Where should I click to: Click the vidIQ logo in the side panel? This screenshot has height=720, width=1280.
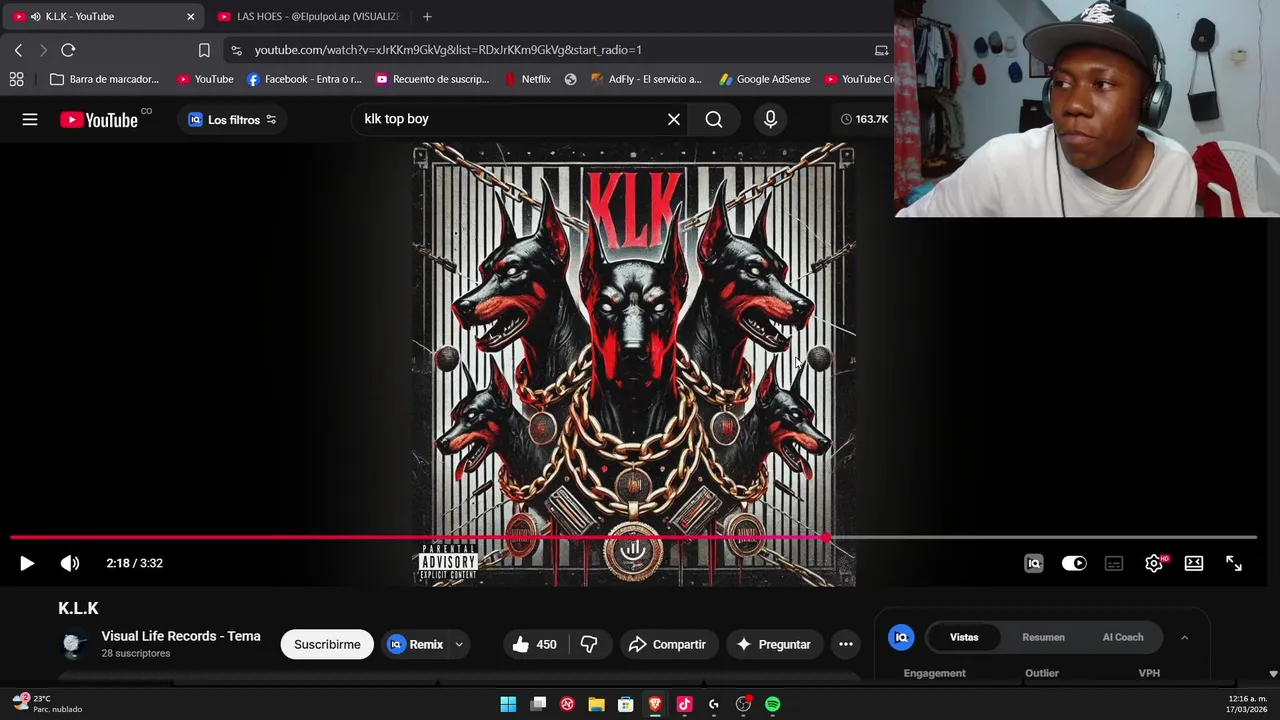(x=901, y=637)
